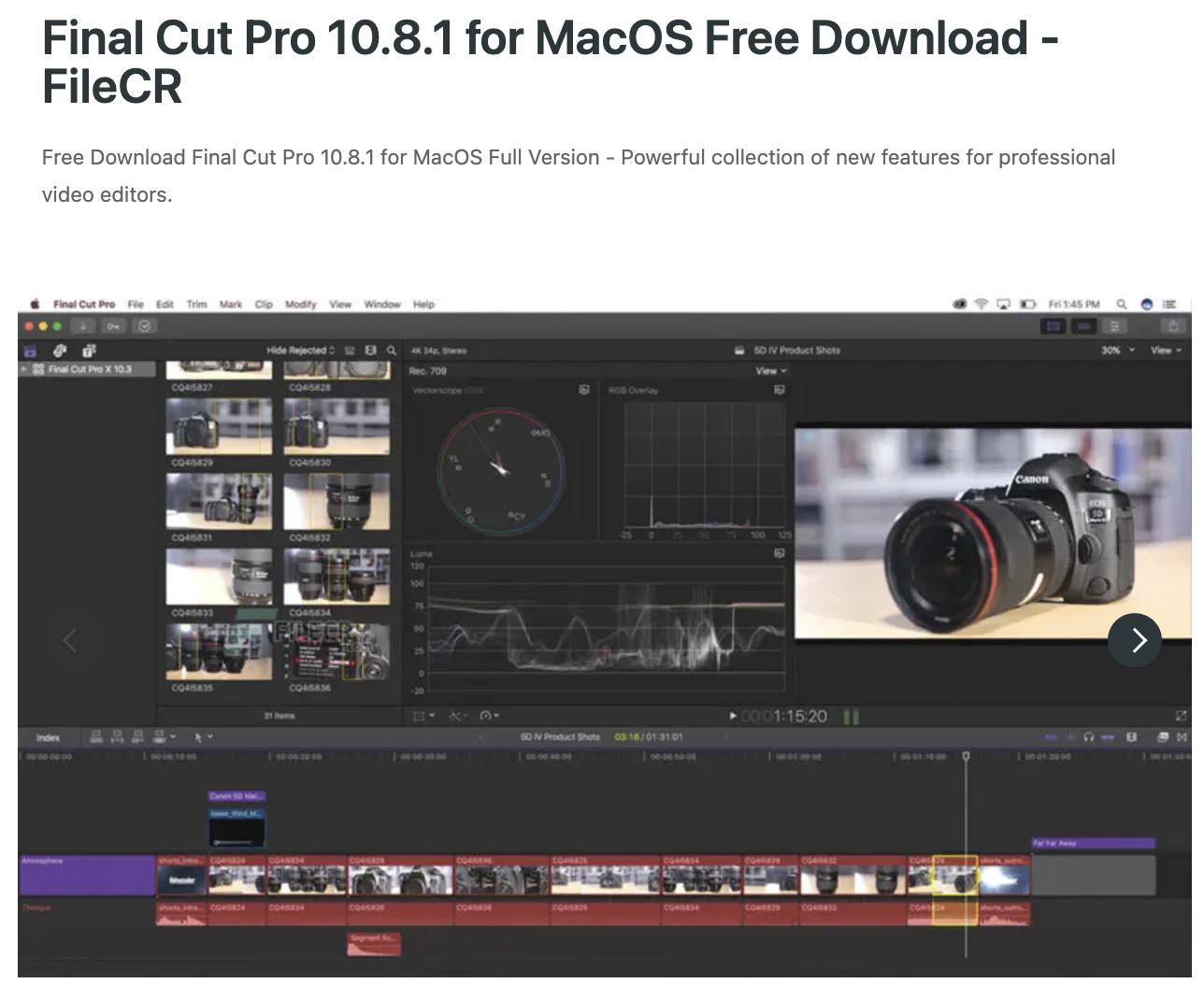Open the Final Cut Pro application menu

tap(84, 305)
